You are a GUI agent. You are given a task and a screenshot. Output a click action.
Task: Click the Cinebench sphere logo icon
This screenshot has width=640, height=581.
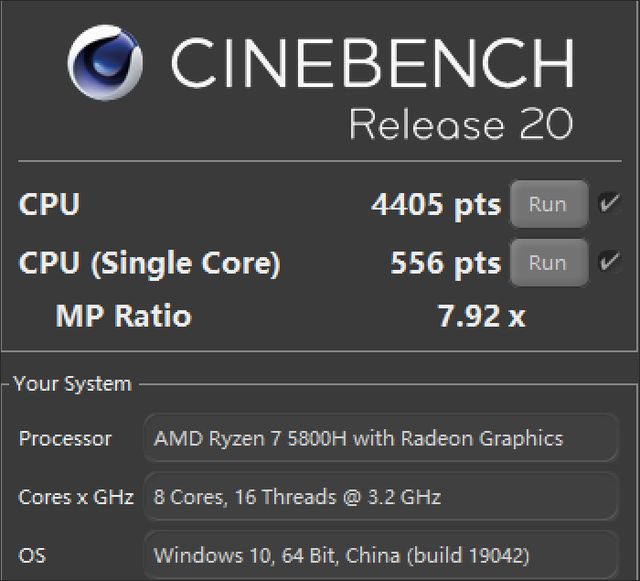[105, 62]
